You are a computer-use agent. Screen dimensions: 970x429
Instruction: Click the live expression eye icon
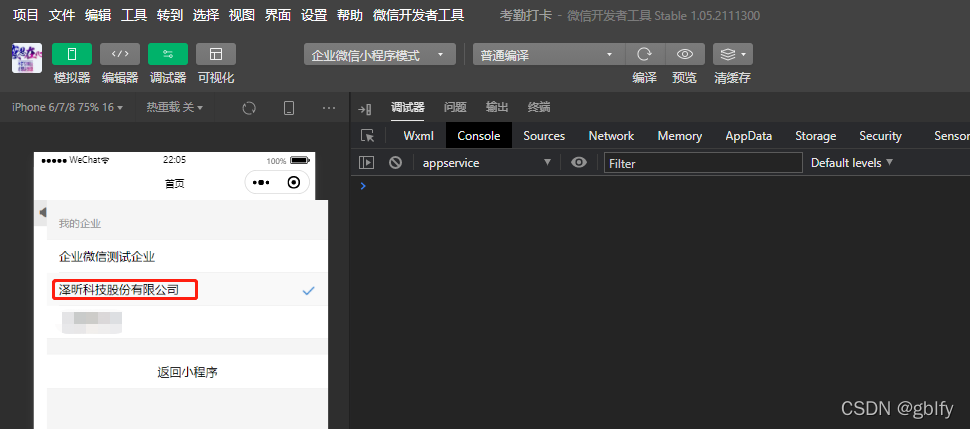[579, 163]
